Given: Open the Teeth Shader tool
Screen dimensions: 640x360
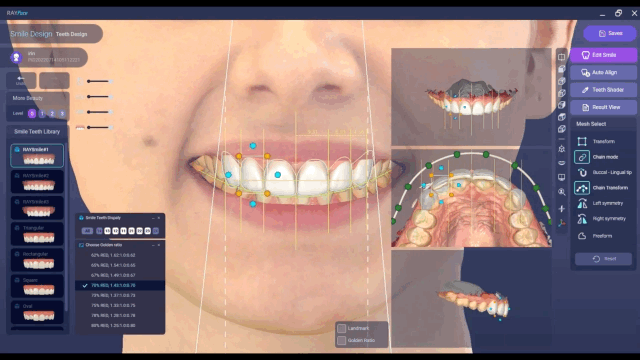Looking at the screenshot, I should point(603,90).
